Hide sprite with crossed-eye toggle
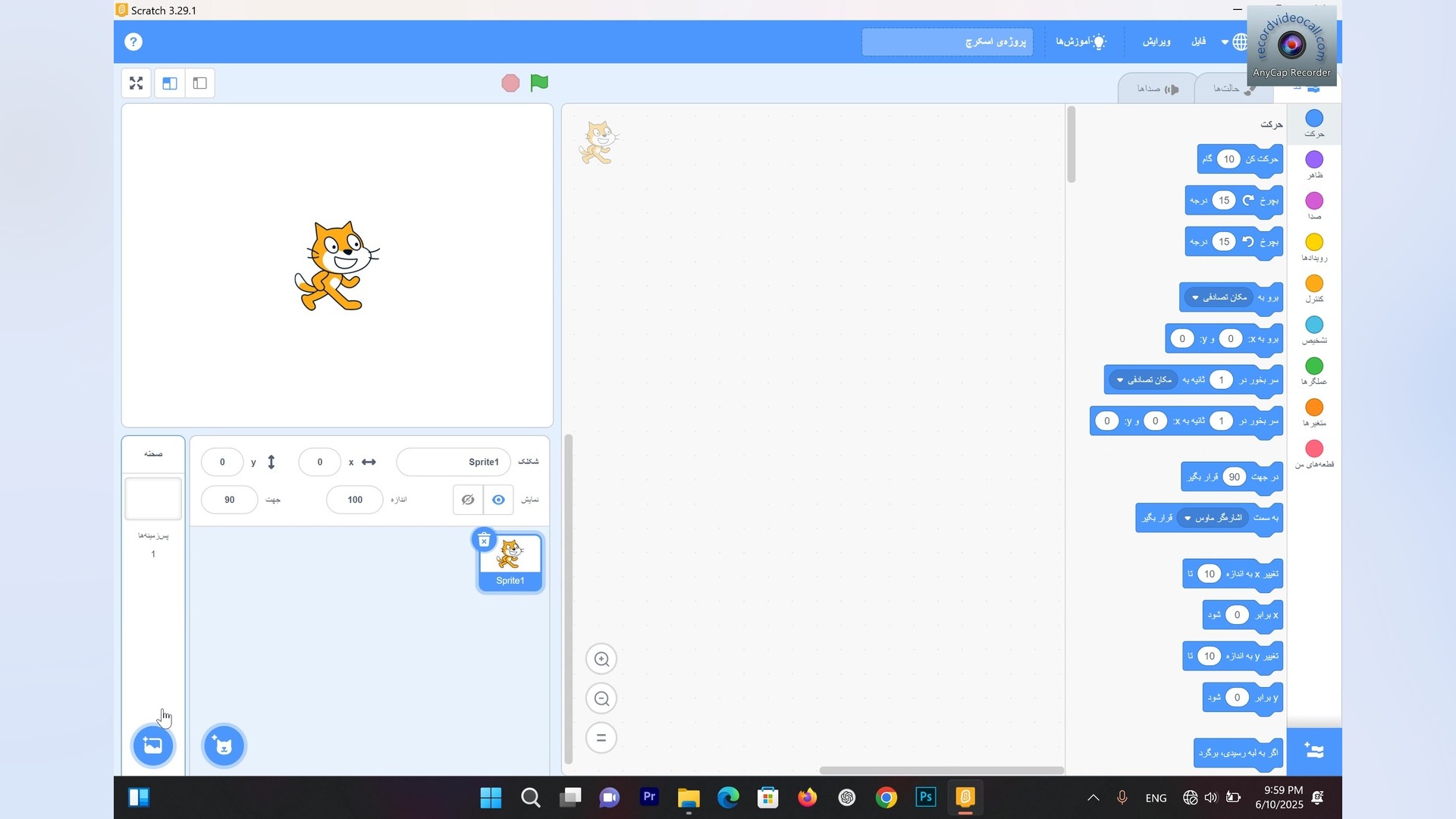The height and width of the screenshot is (819, 1456). point(468,500)
